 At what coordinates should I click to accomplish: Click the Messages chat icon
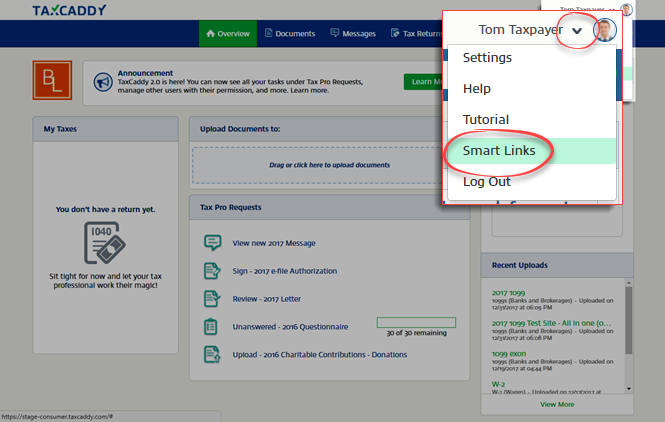coord(335,33)
